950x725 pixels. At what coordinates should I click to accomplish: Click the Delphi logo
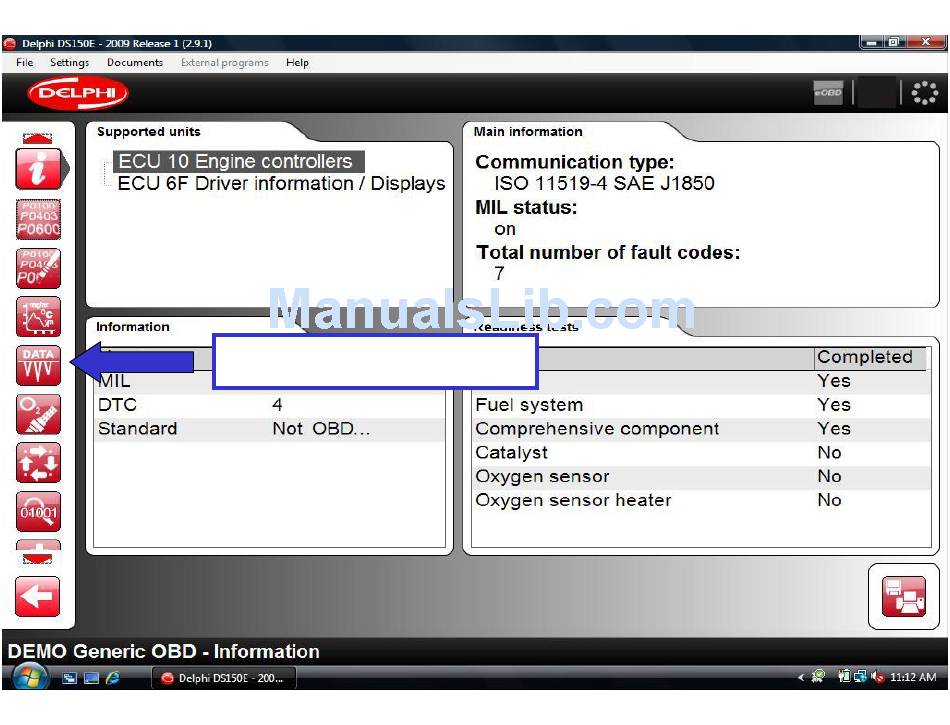[x=78, y=93]
